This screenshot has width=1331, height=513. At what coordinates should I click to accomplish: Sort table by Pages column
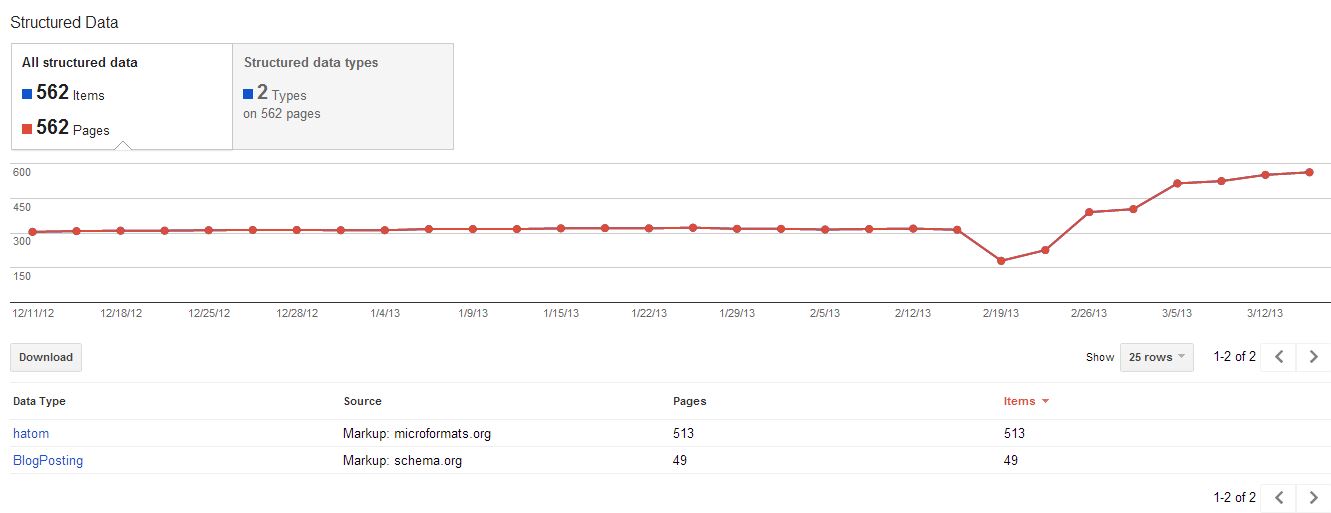[x=690, y=401]
